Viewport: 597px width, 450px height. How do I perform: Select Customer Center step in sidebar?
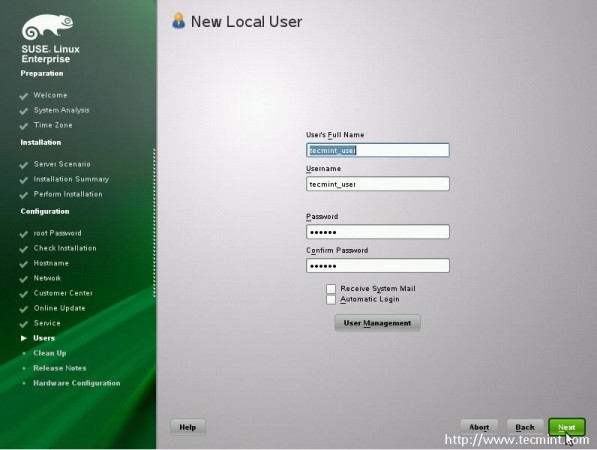[x=63, y=293]
